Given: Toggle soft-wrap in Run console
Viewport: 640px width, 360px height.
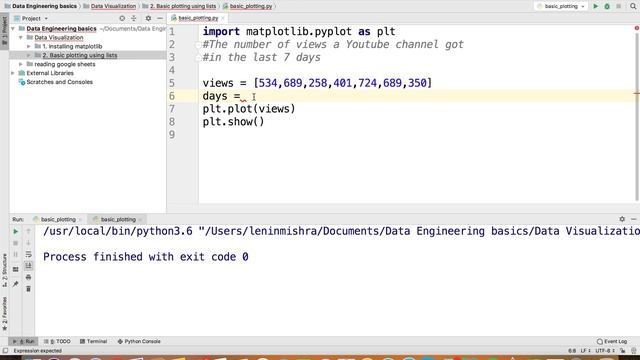Looking at the screenshot, I should (28, 254).
